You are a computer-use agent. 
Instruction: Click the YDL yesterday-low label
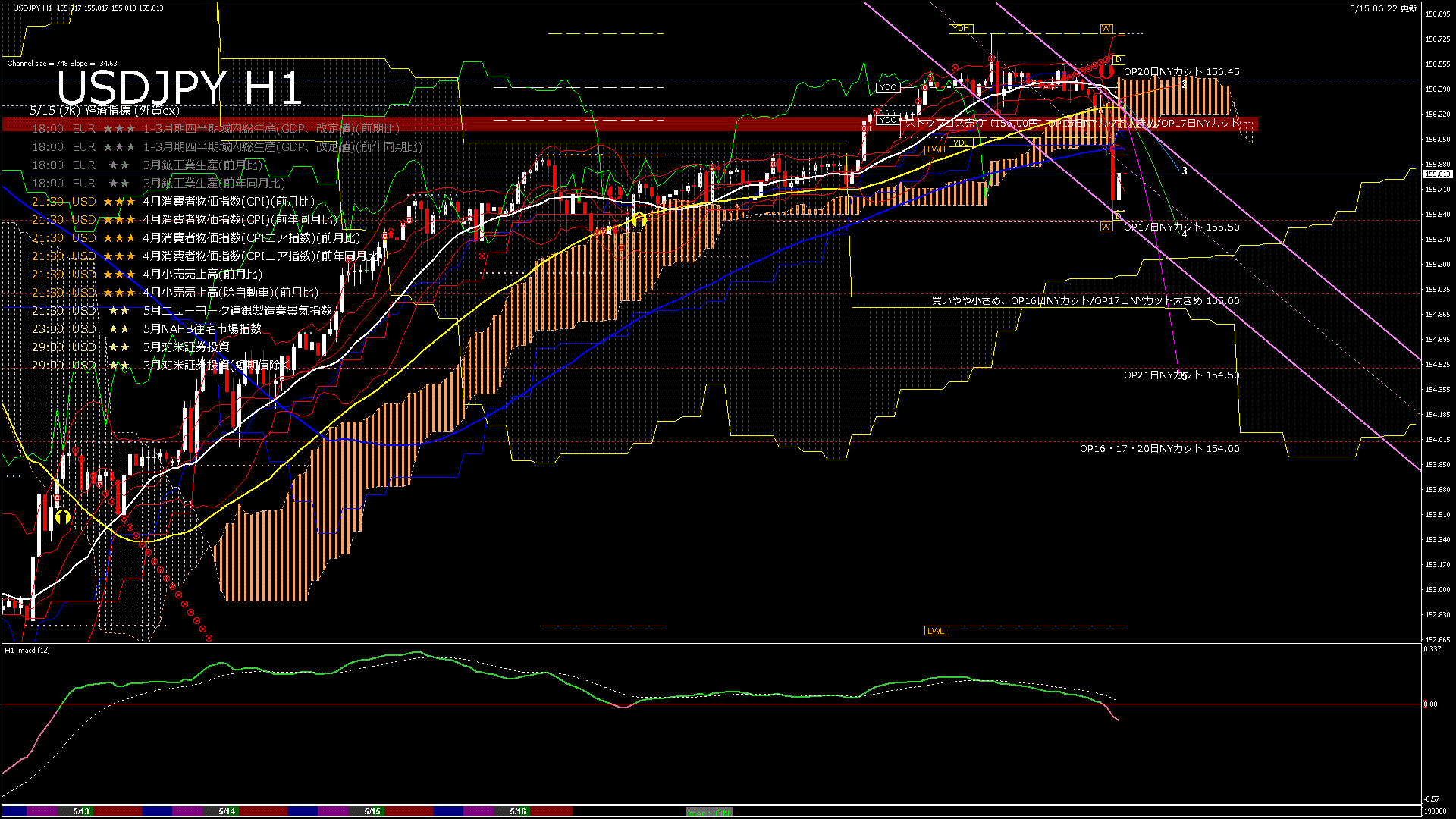(960, 143)
